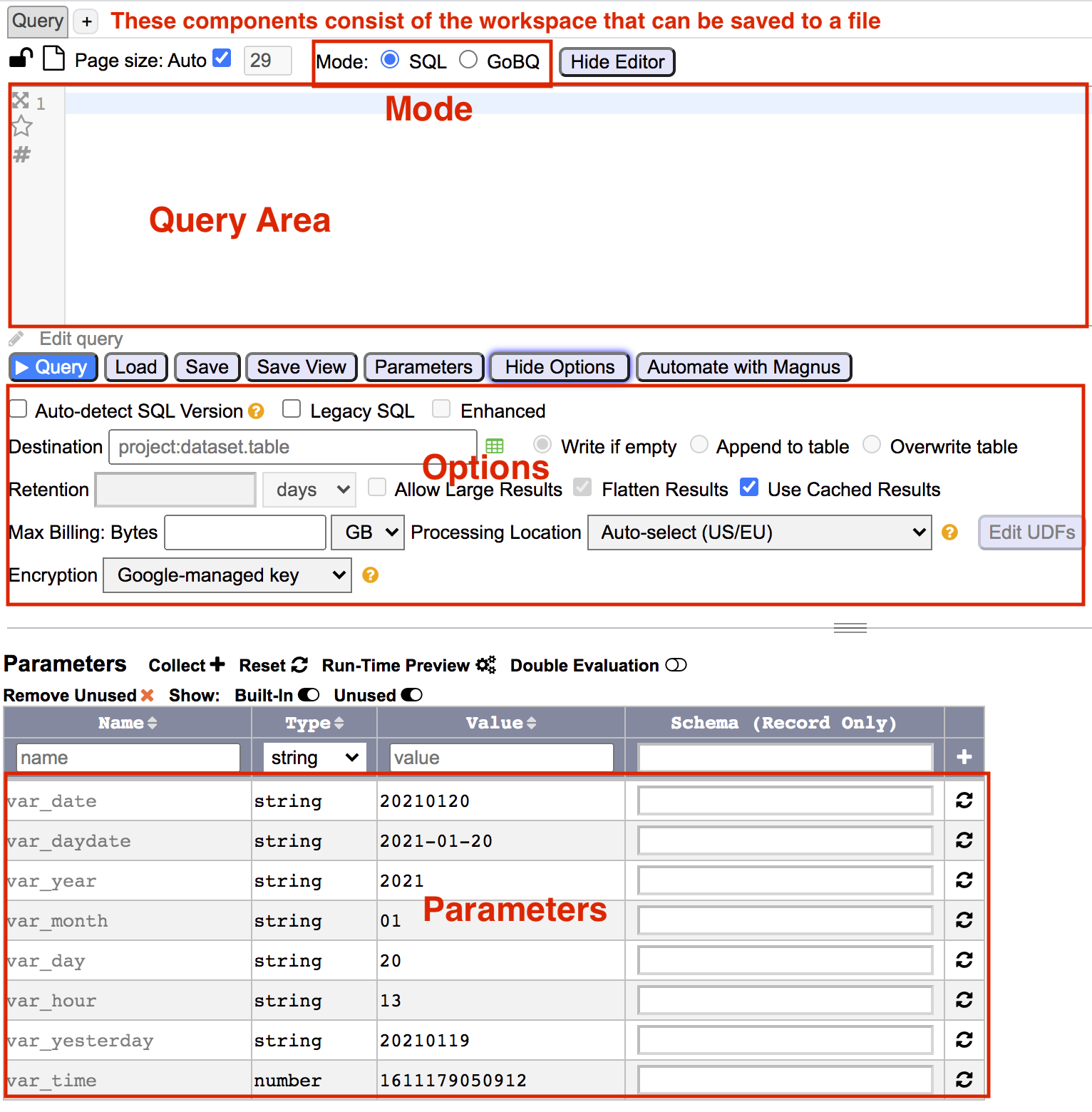Click the hash comment icon in editor gutter
Viewport: 1092px width, 1112px height.
(22, 154)
